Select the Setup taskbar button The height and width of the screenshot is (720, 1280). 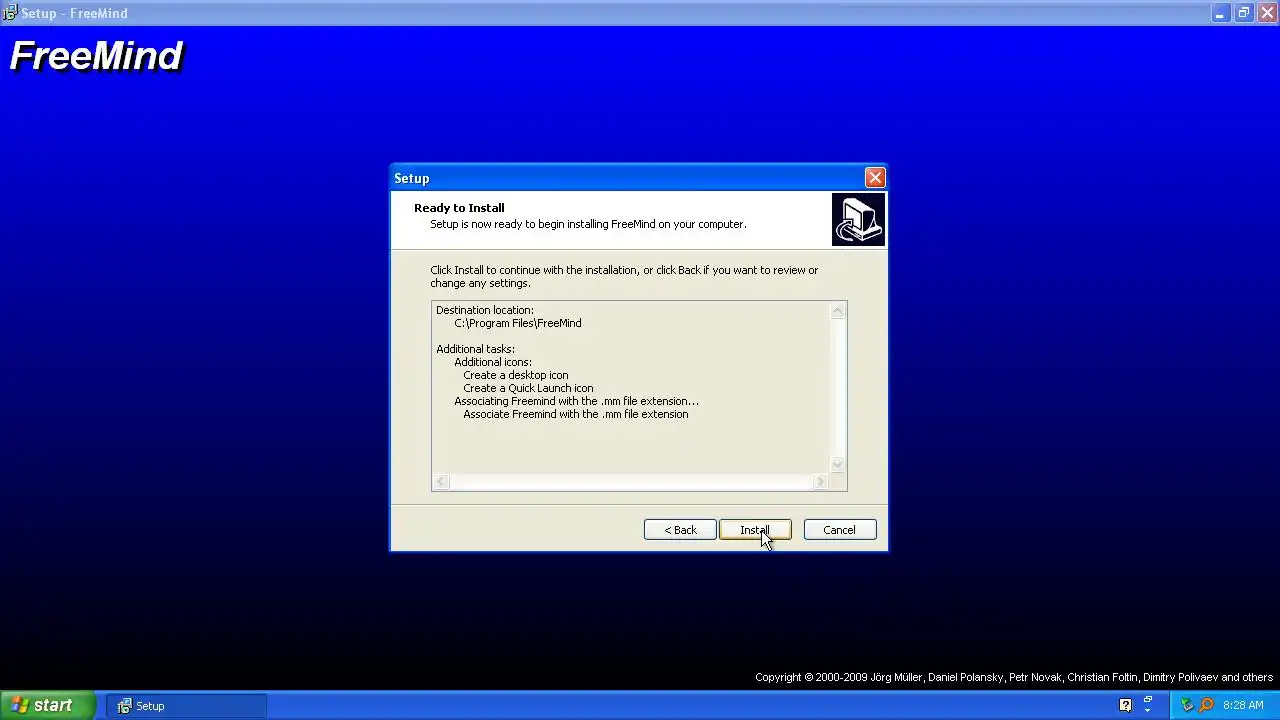[188, 706]
